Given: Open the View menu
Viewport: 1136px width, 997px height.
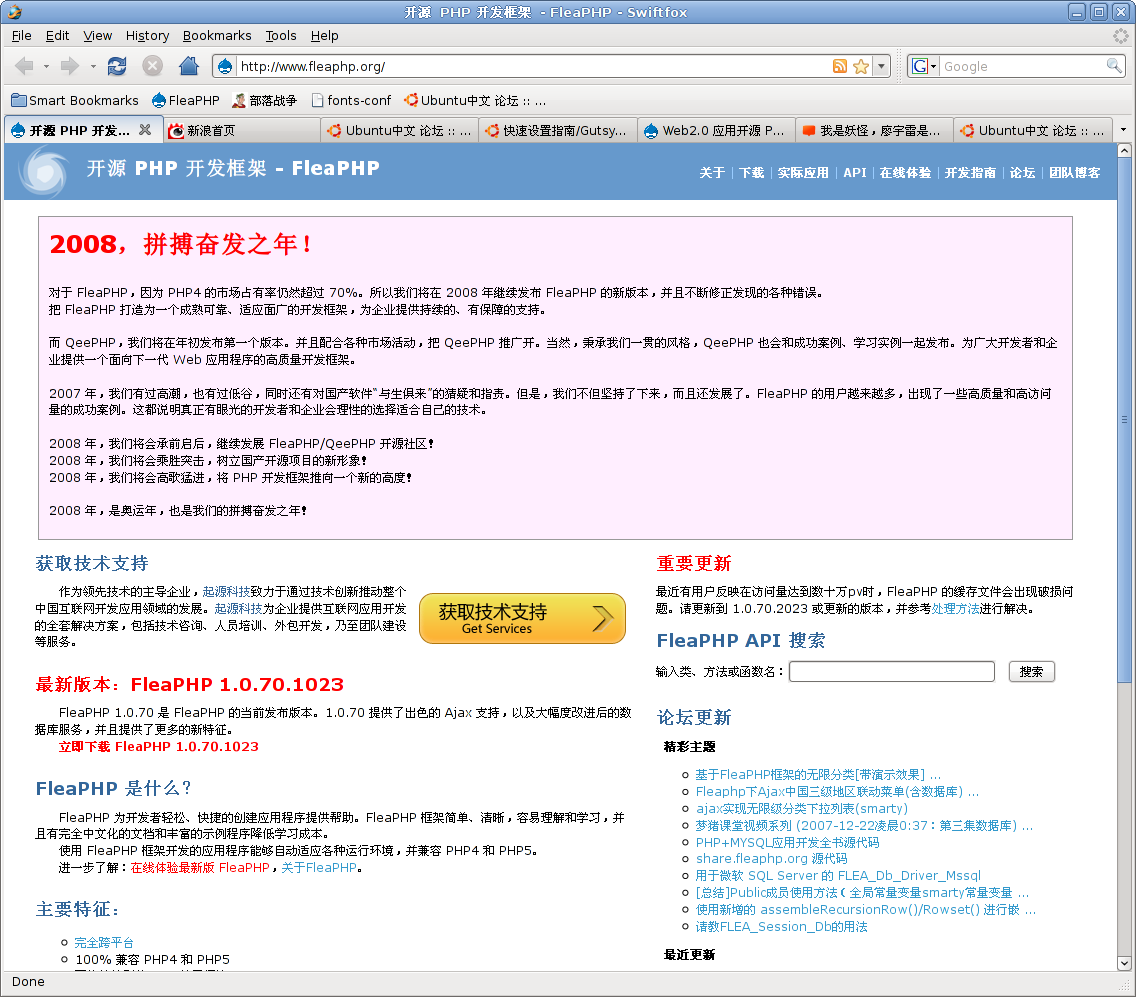Looking at the screenshot, I should pyautogui.click(x=98, y=36).
